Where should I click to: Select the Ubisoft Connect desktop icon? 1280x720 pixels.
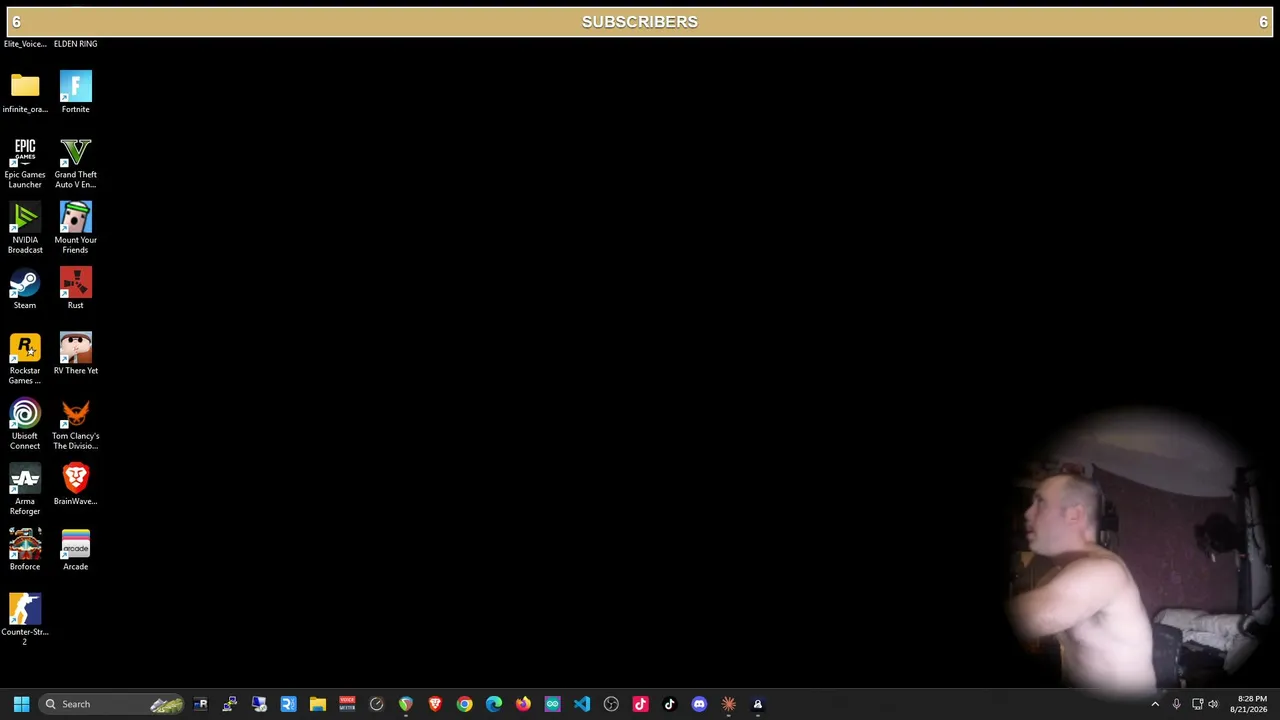pyautogui.click(x=25, y=424)
